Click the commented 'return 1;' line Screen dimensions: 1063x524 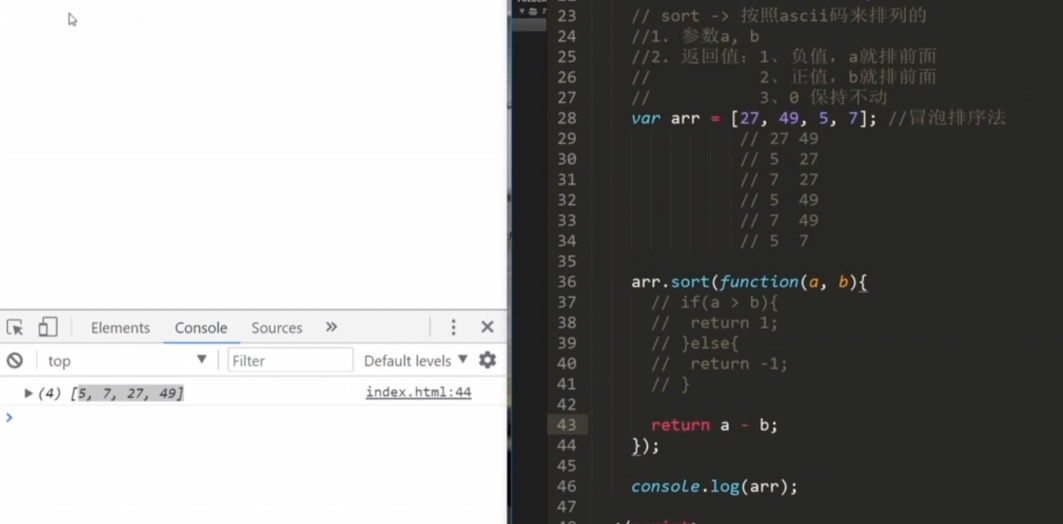(x=715, y=323)
